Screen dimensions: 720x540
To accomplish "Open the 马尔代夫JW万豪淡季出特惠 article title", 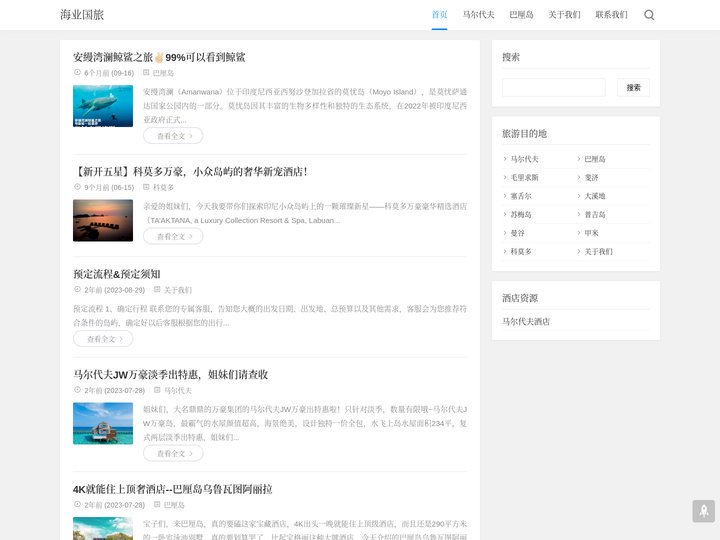I will [x=170, y=375].
